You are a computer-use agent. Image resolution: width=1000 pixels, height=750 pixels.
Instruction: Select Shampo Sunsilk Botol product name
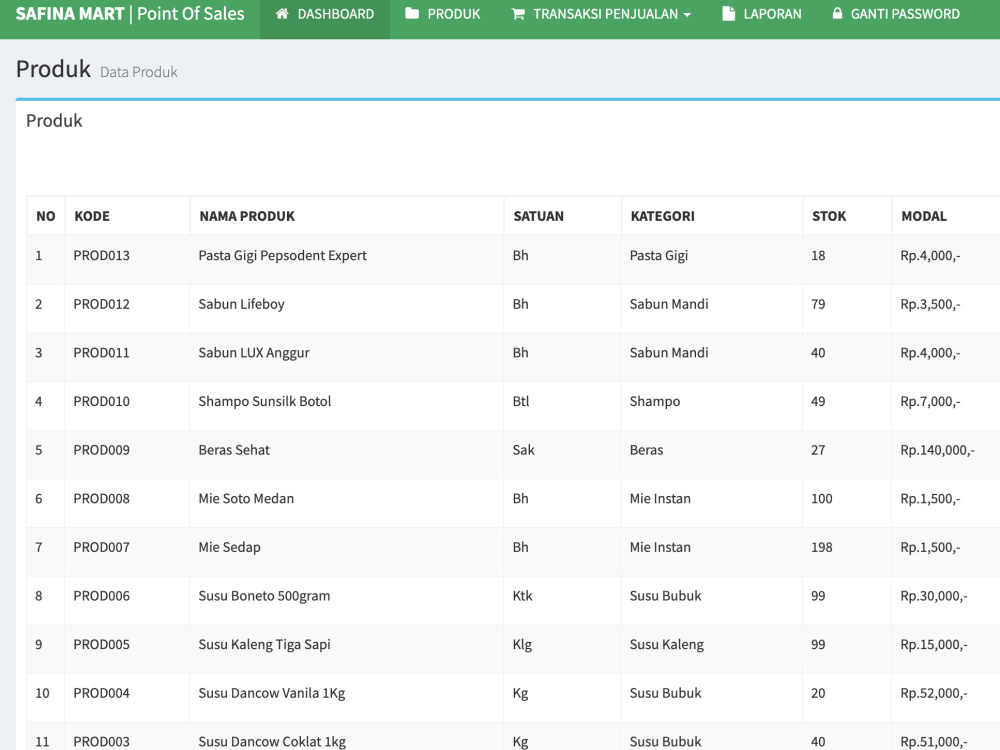(265, 401)
